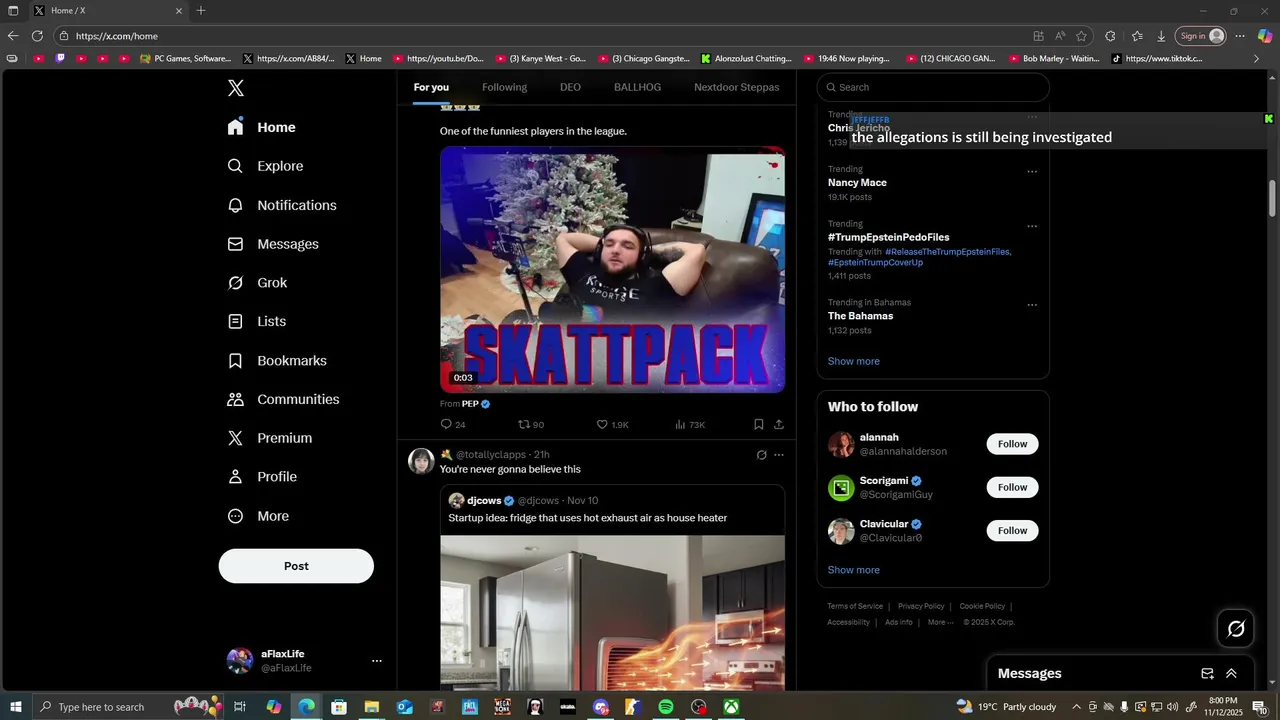Follow alannah
The image size is (1280, 720).
coord(1012,444)
